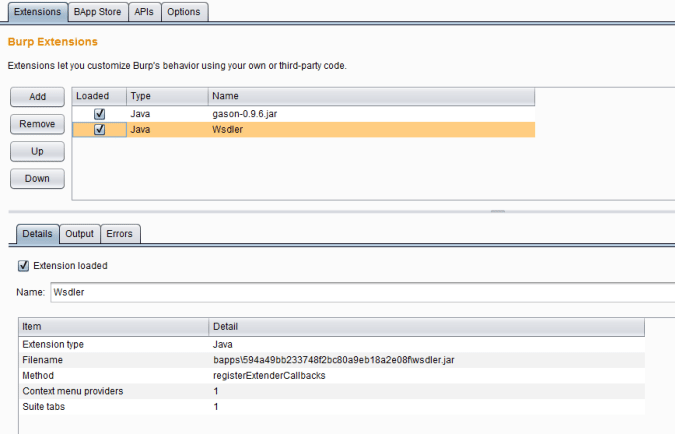Move extension Up in list

point(37,152)
